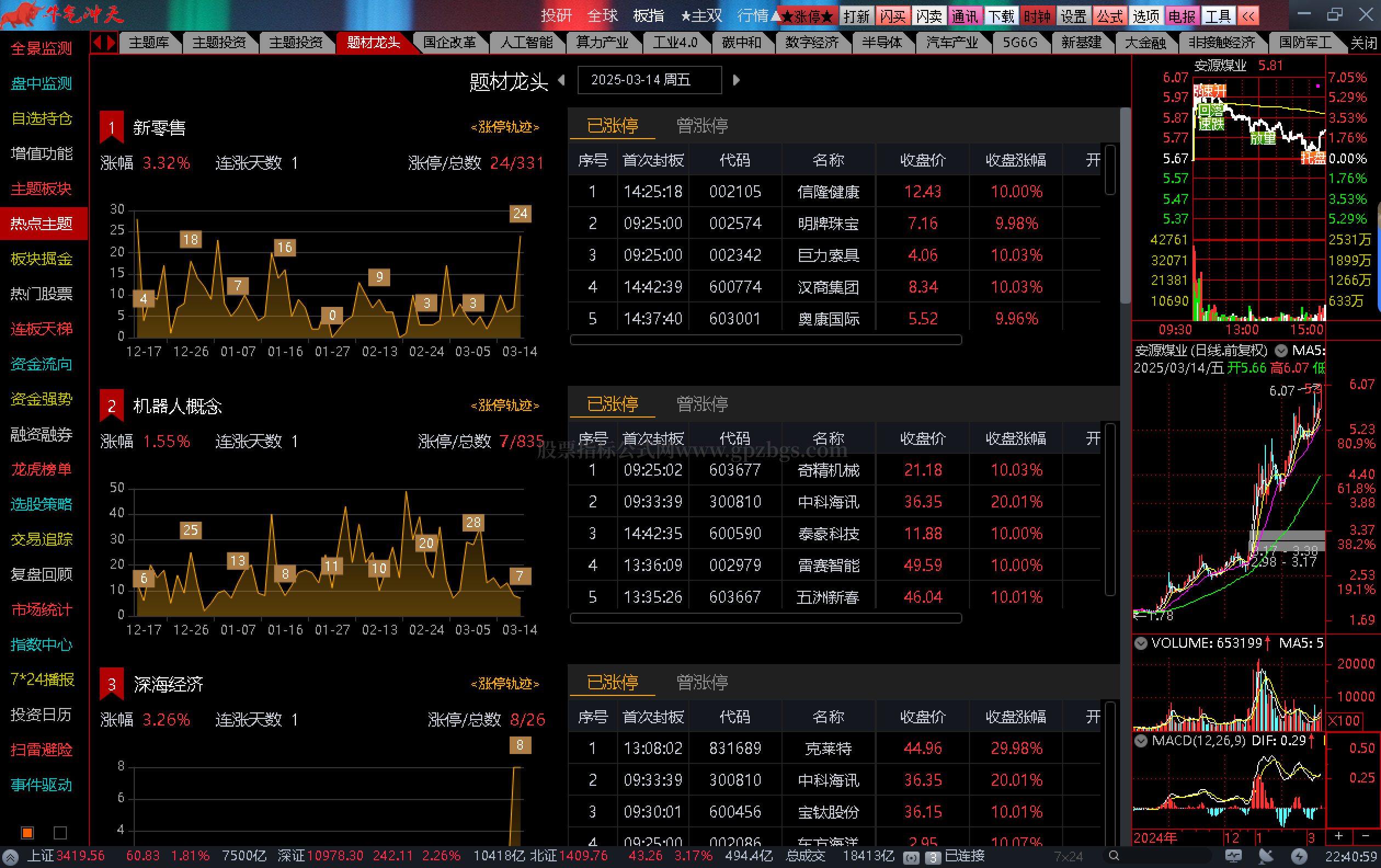Click the date field 2025-03-14 周五
This screenshot has height=868, width=1381.
pyautogui.click(x=649, y=79)
